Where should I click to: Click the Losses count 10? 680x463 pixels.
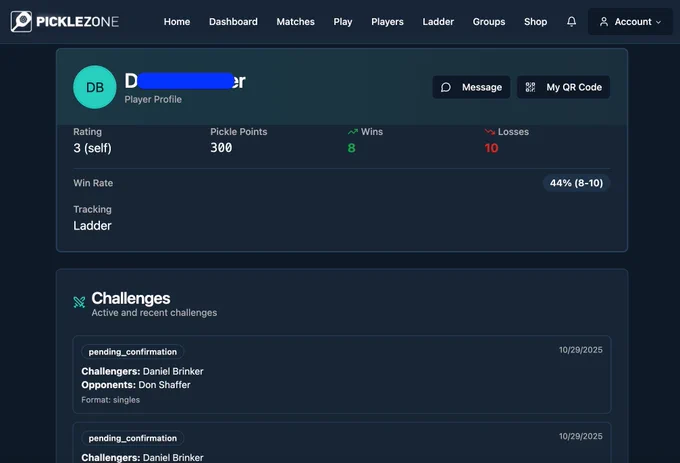[491, 148]
